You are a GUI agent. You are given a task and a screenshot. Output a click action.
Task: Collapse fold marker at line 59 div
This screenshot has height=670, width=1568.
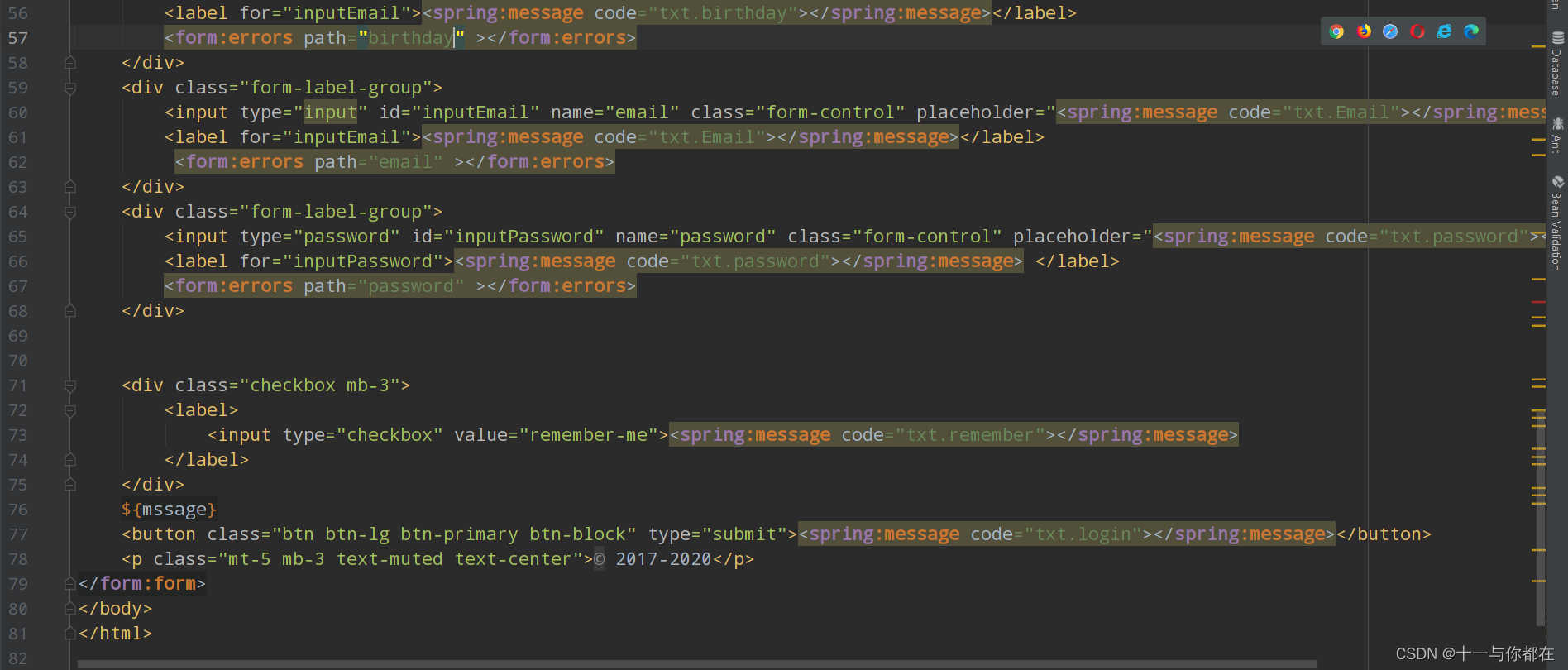pos(70,88)
